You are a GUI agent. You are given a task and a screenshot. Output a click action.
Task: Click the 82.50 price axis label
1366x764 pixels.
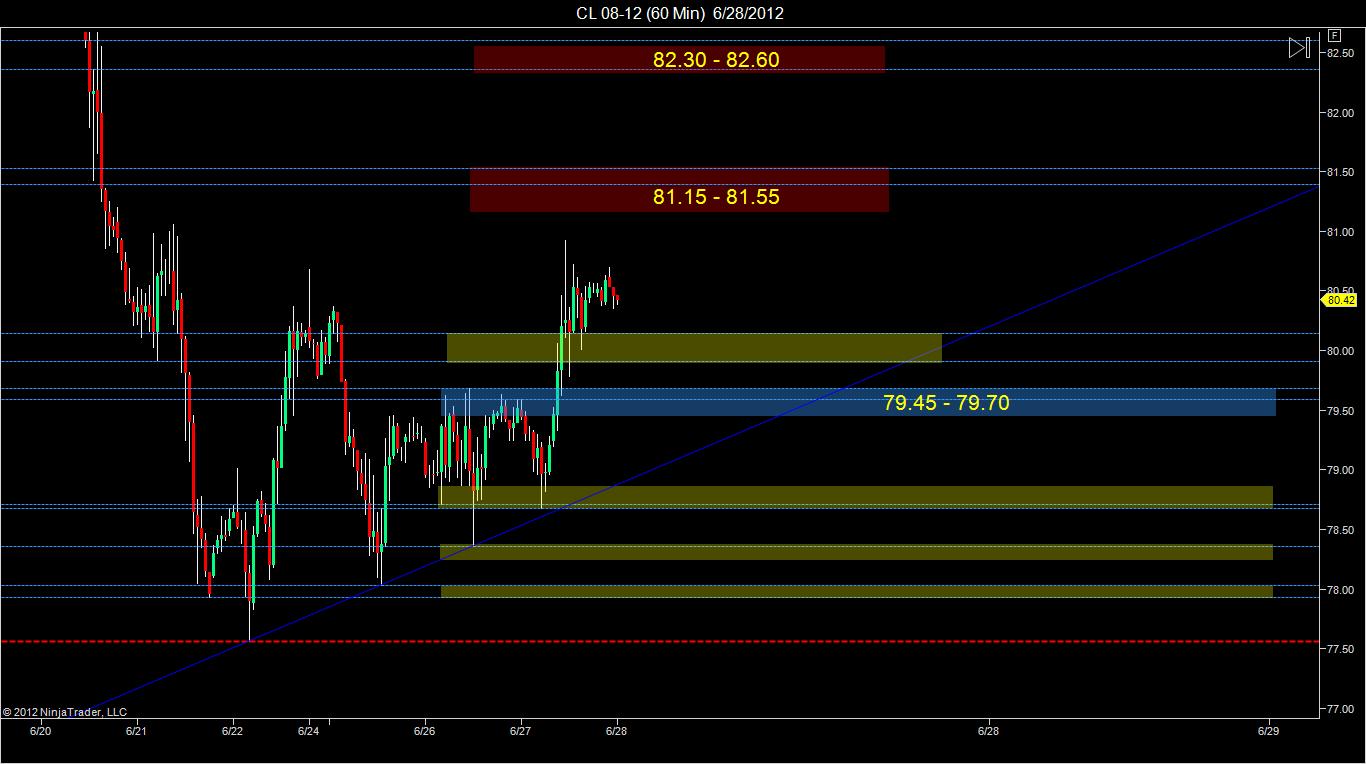tap(1340, 53)
